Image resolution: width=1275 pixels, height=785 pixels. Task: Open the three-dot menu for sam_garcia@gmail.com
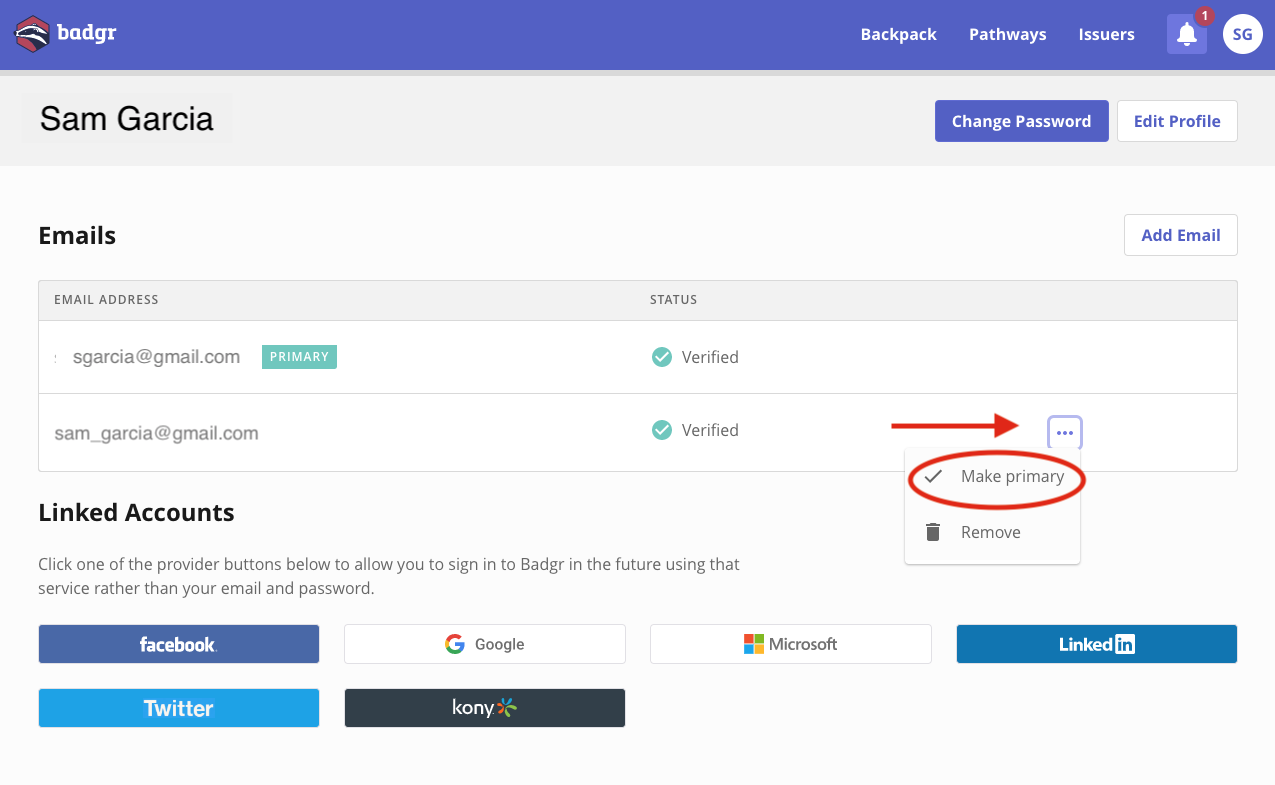[x=1065, y=433]
